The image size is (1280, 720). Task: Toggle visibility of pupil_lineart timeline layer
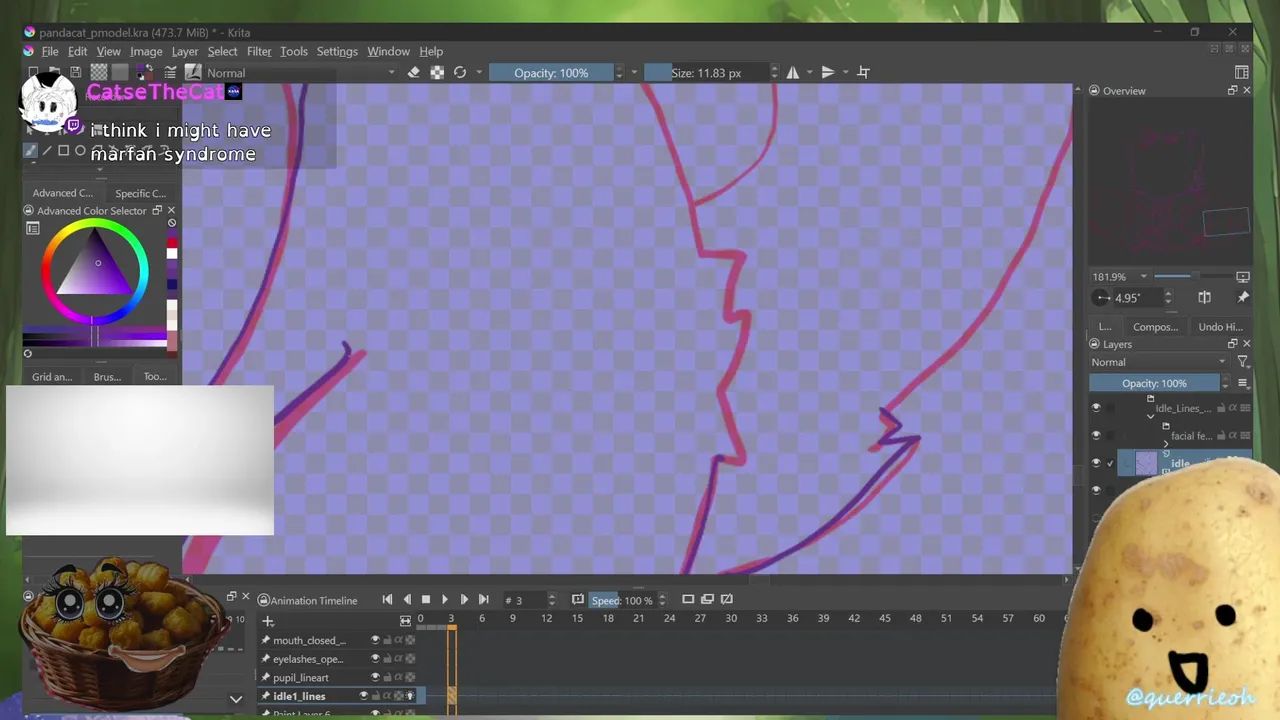point(375,678)
